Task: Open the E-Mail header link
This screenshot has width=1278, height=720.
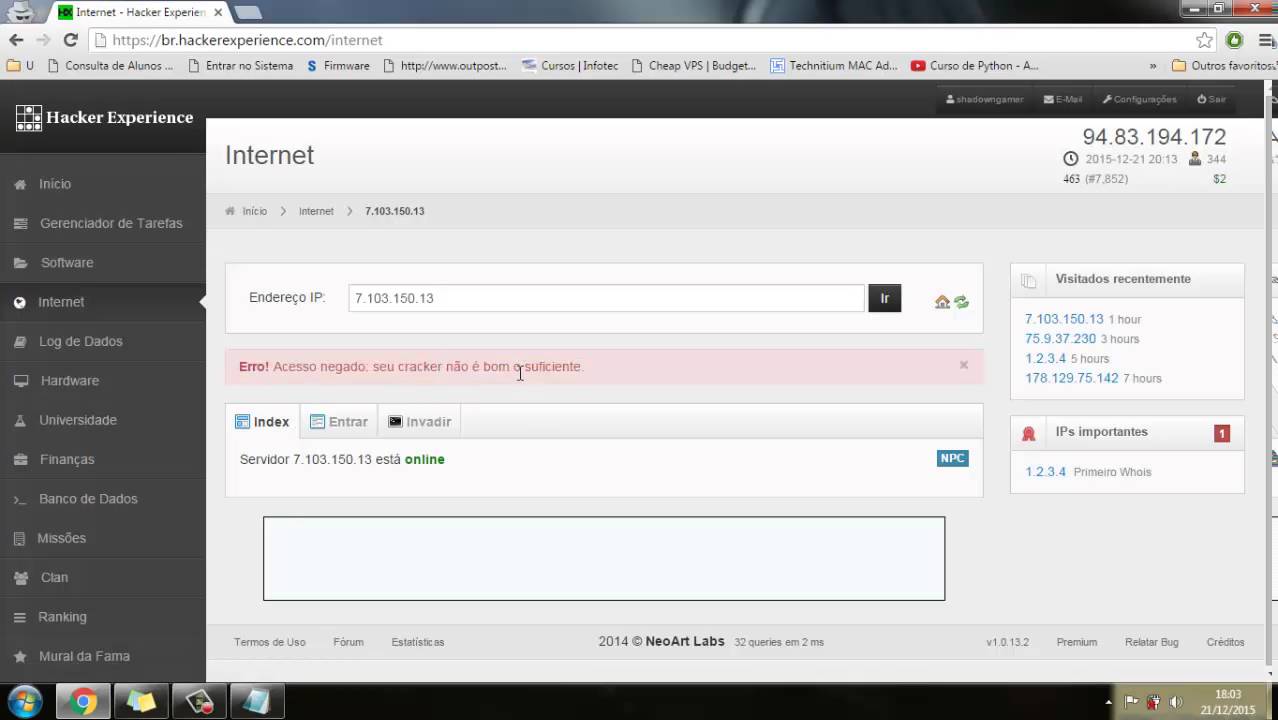Action: [x=1063, y=99]
